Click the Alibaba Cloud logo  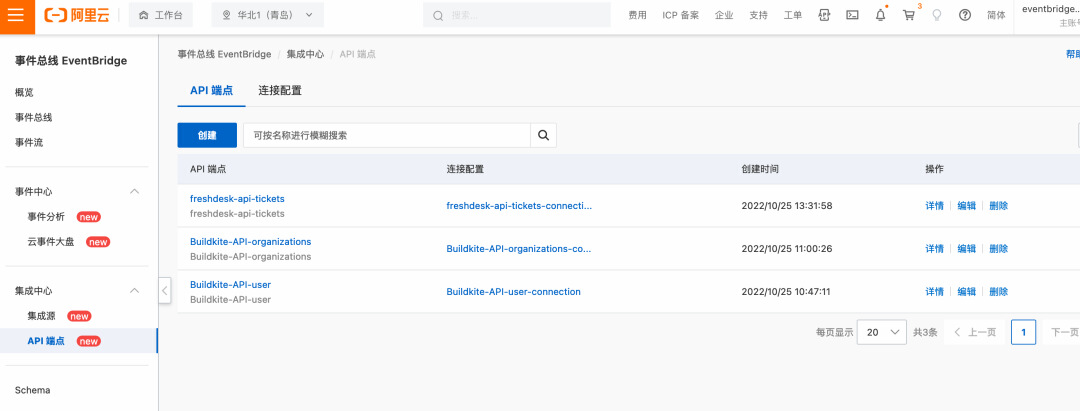[76, 15]
